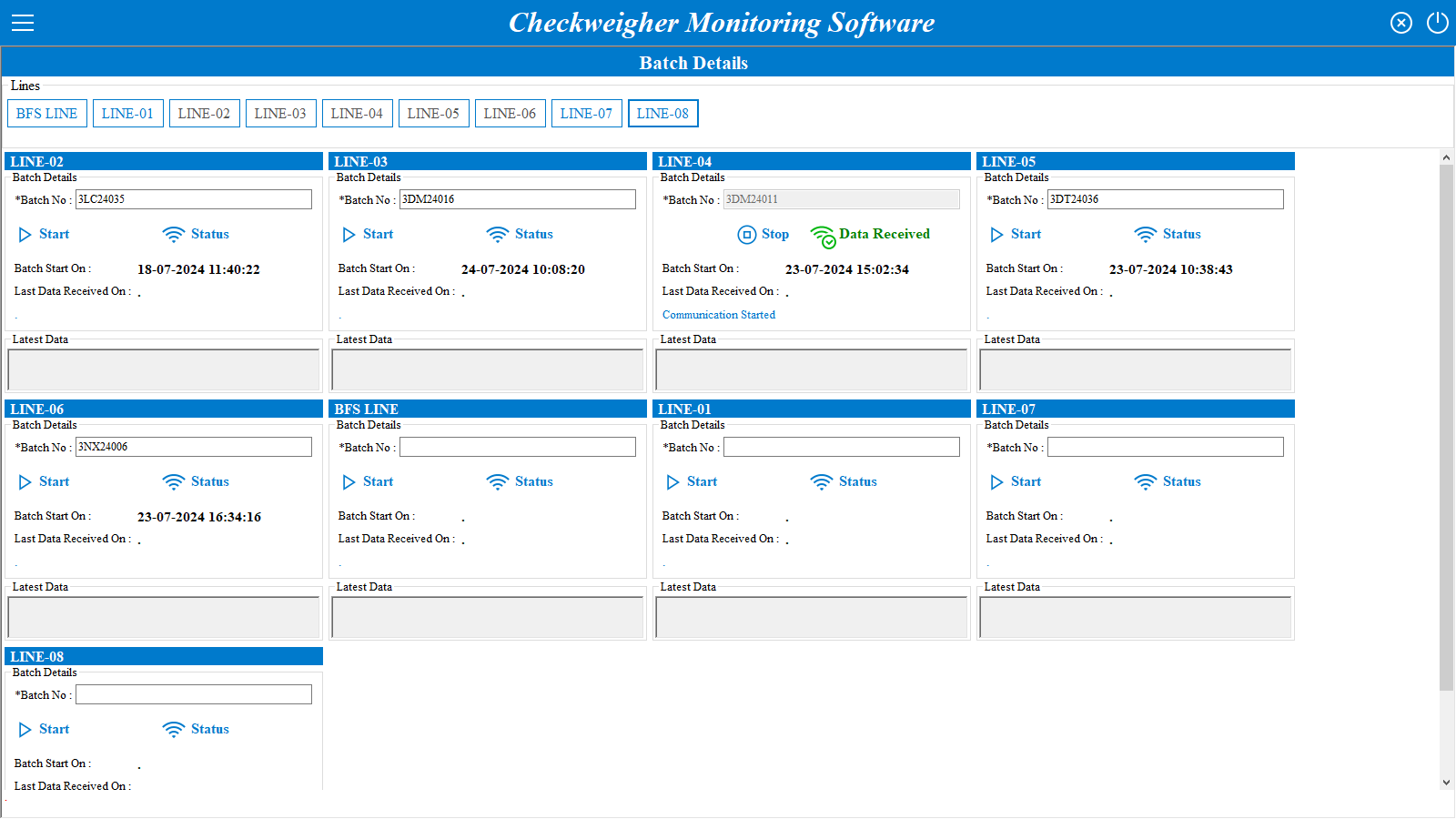Click the power icon in header
This screenshot has width=1456, height=819.
click(1437, 23)
